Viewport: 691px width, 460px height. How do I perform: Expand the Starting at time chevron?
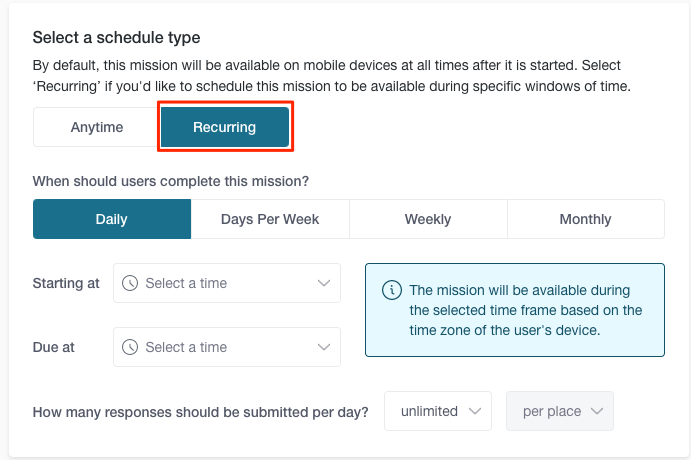(x=324, y=283)
